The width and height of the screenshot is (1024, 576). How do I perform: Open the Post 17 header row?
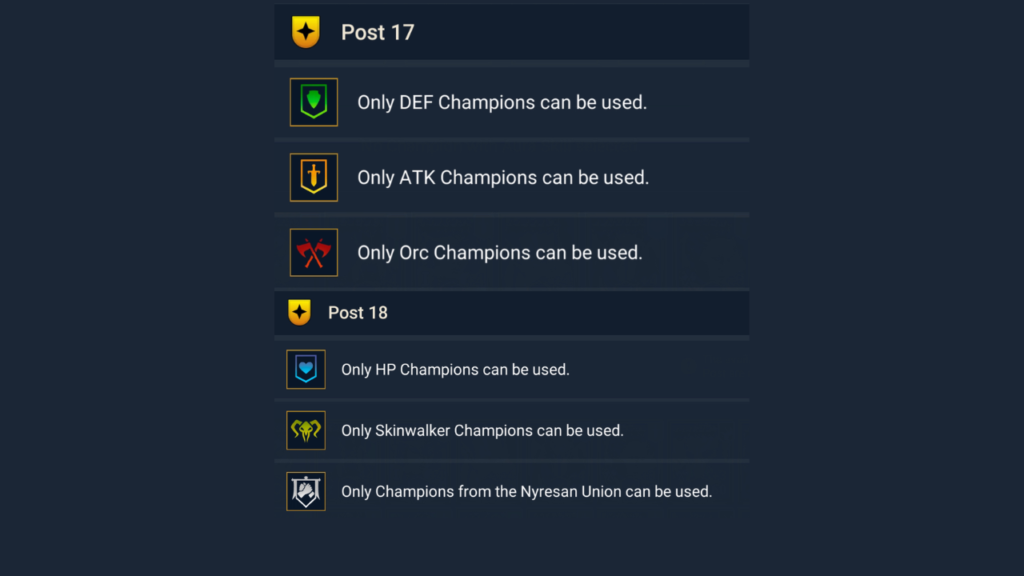600,32
